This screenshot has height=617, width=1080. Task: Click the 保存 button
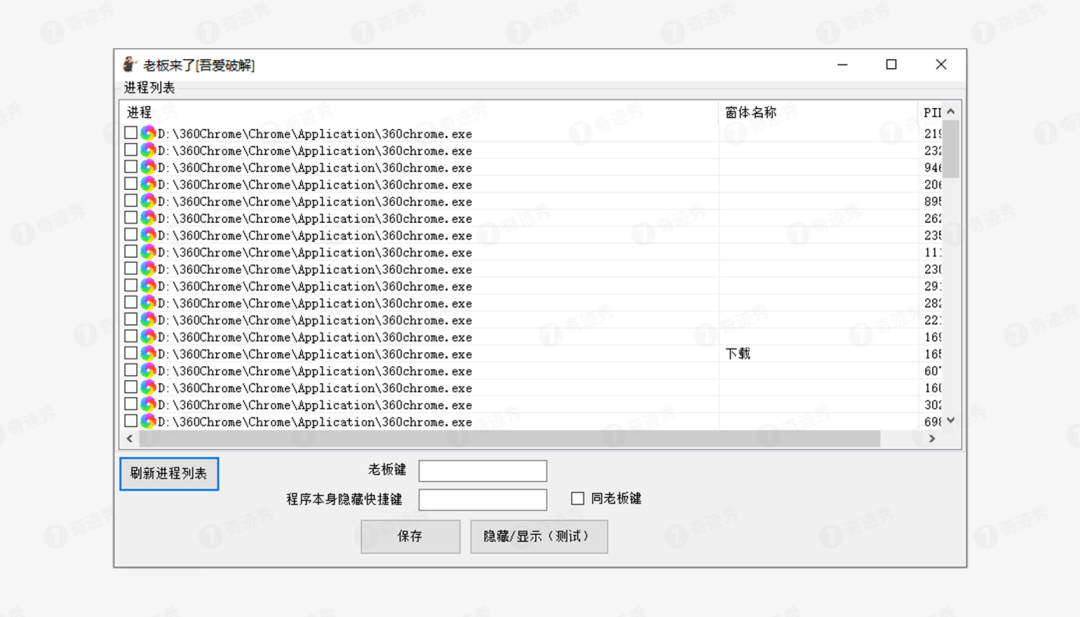[x=411, y=536]
